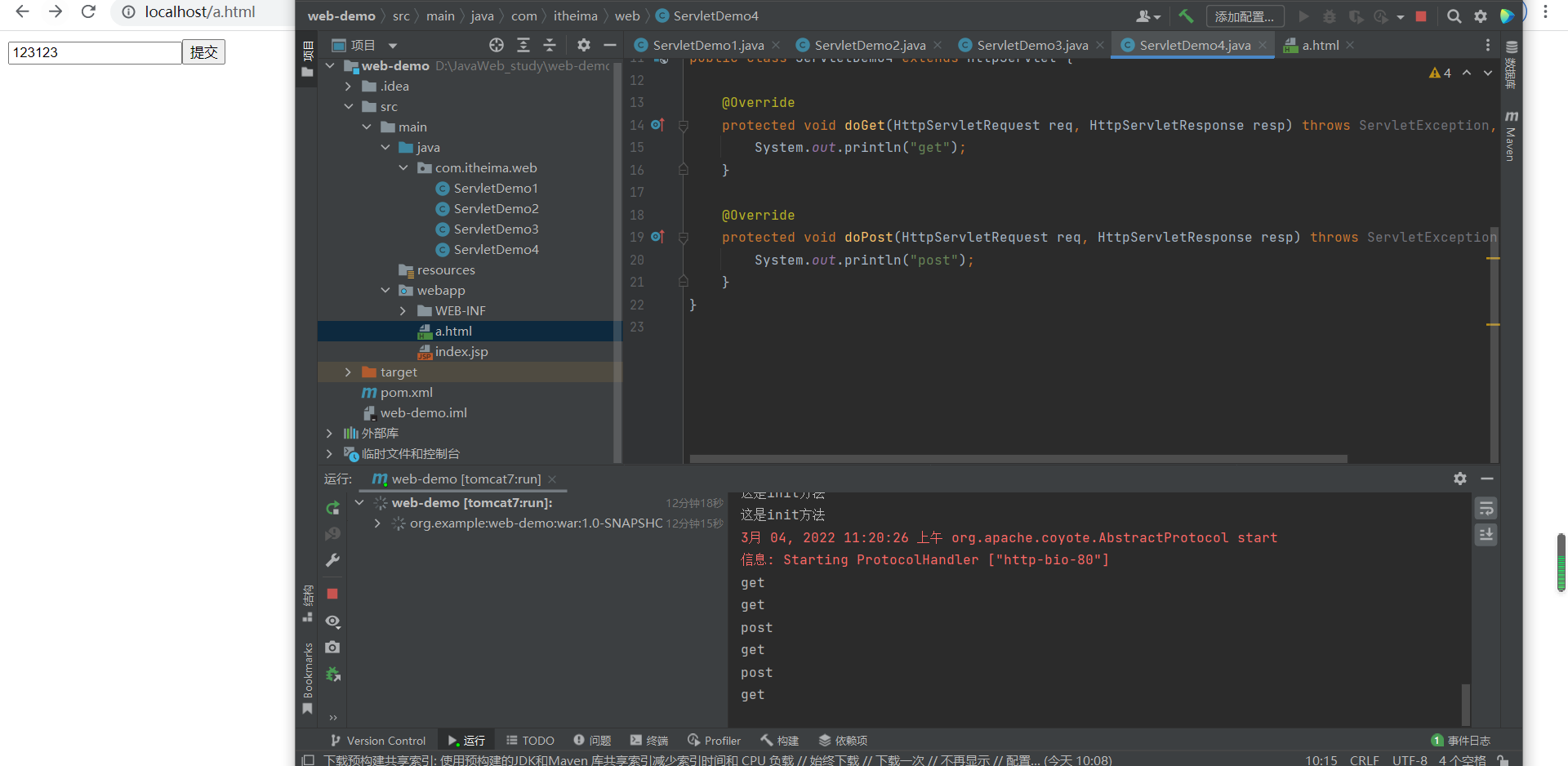Toggle soft-wrap in console output
This screenshot has width=1568, height=766.
coord(1486,509)
